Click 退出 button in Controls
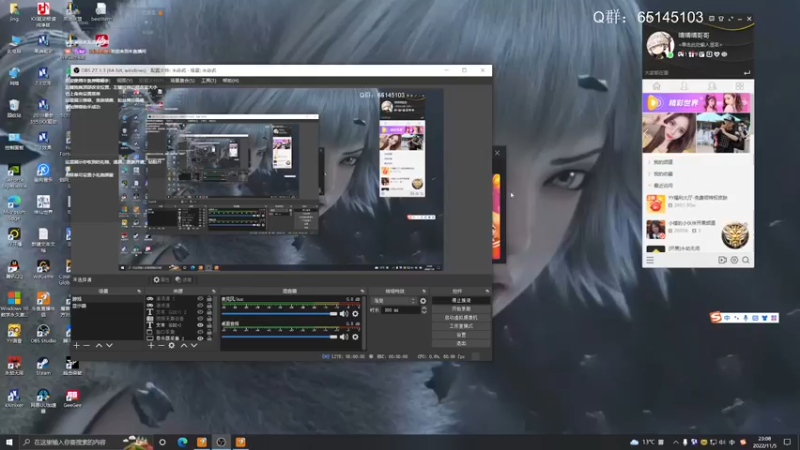Screen dimensions: 800x450 [461, 343]
